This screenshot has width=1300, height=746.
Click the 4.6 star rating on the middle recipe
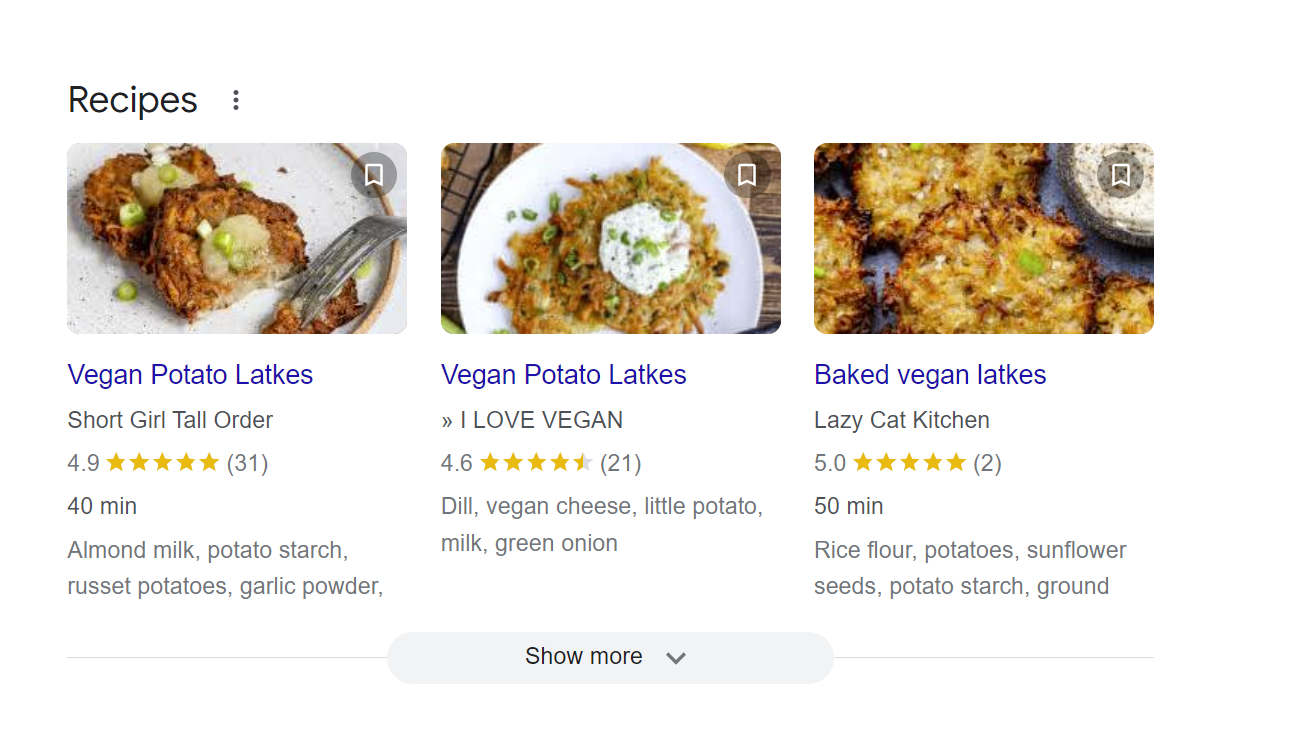tap(540, 462)
